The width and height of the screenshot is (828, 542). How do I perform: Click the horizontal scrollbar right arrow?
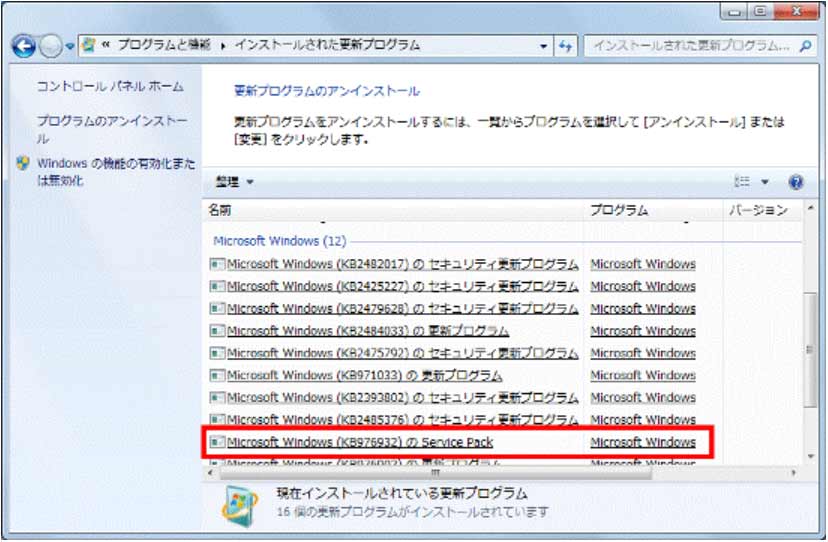coord(793,473)
